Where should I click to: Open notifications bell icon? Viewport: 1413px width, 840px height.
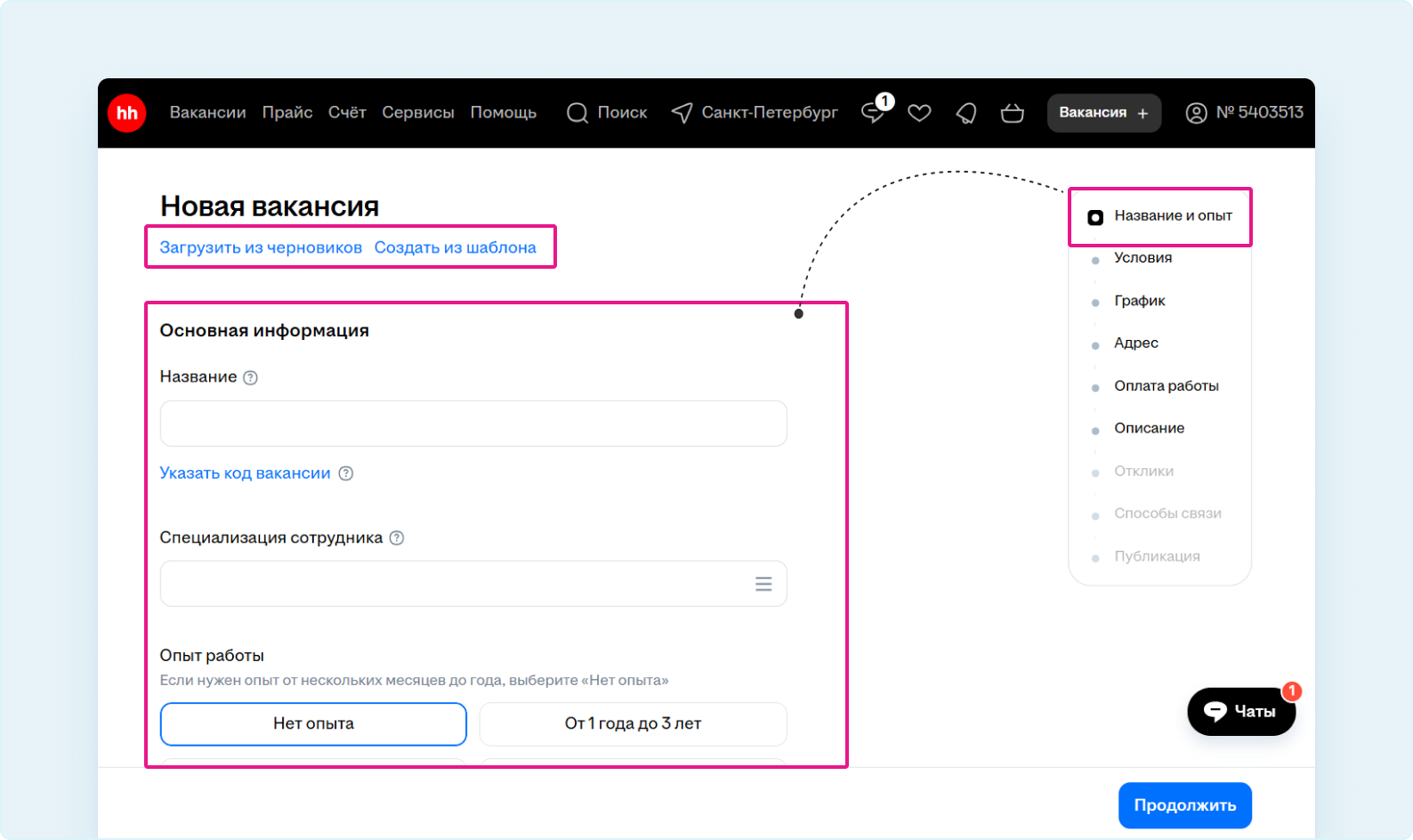pos(965,113)
